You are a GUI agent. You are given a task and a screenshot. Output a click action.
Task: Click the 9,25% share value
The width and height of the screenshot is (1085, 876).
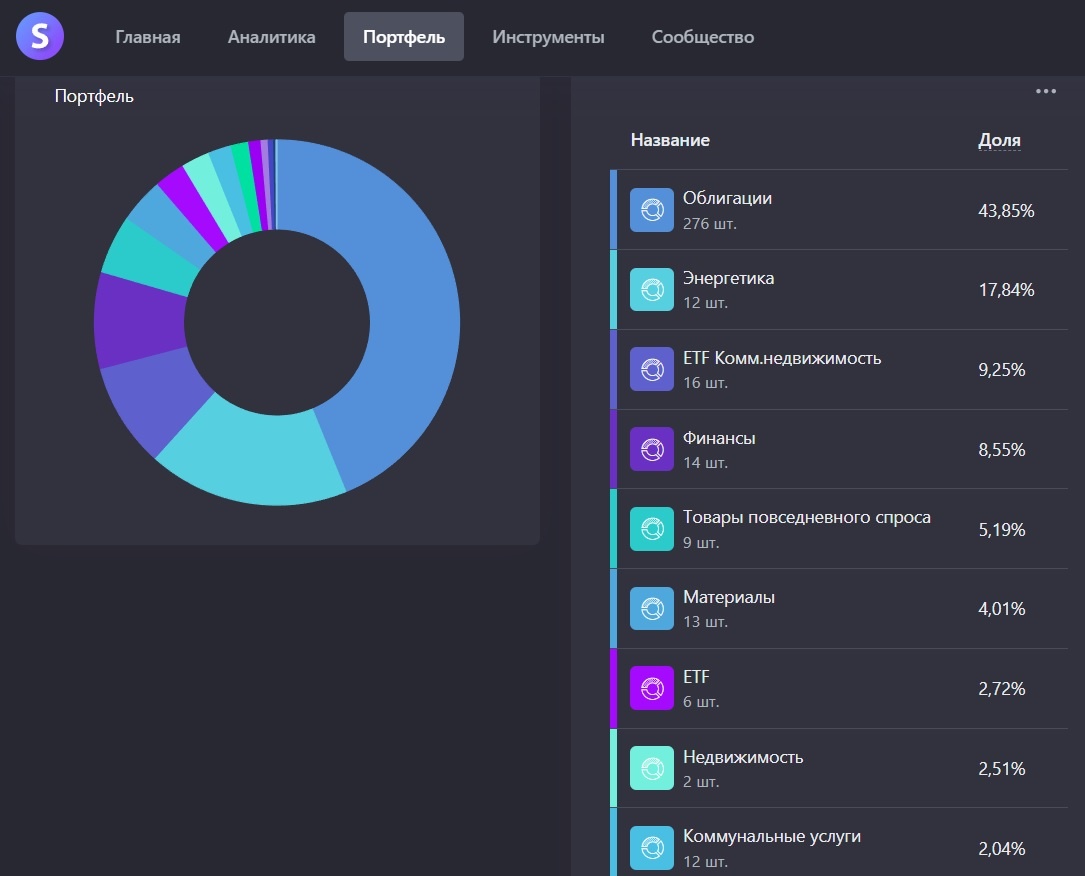pyautogui.click(x=1001, y=369)
